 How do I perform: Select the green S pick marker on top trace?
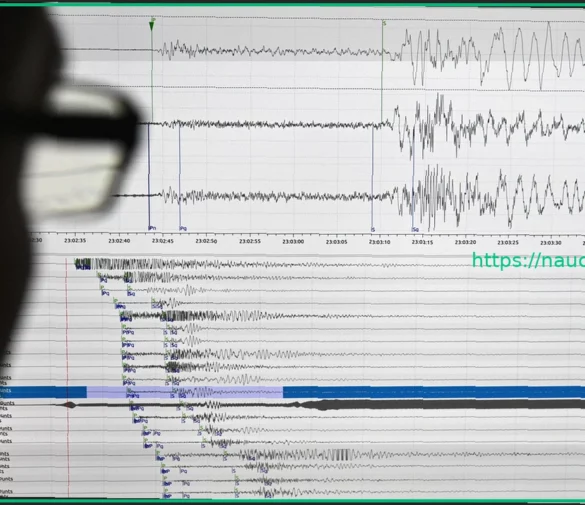[384, 23]
